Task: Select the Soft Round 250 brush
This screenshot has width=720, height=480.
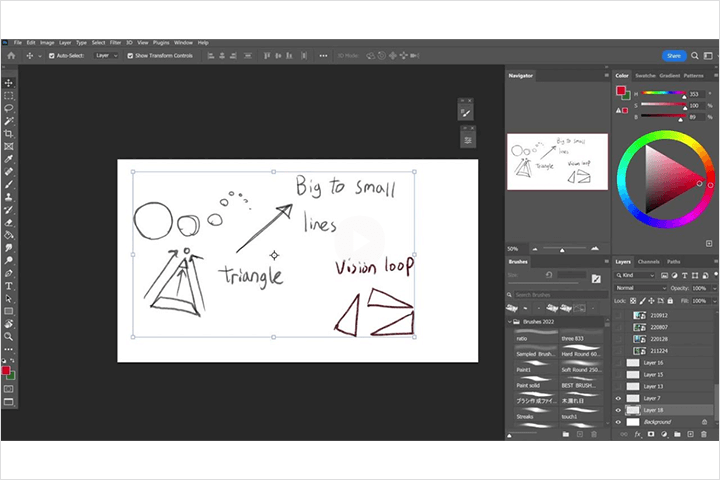Action: tap(581, 367)
